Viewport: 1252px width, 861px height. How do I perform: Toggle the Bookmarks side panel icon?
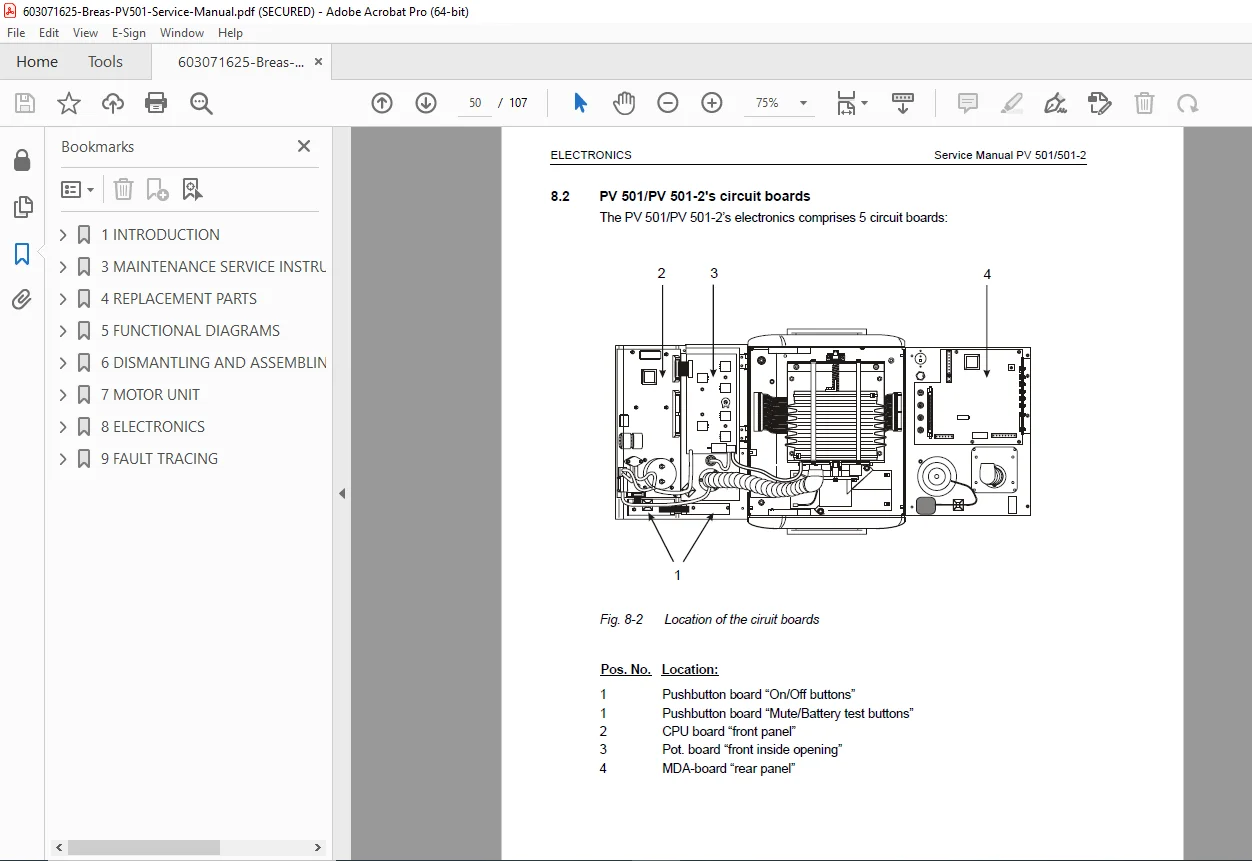[x=22, y=254]
